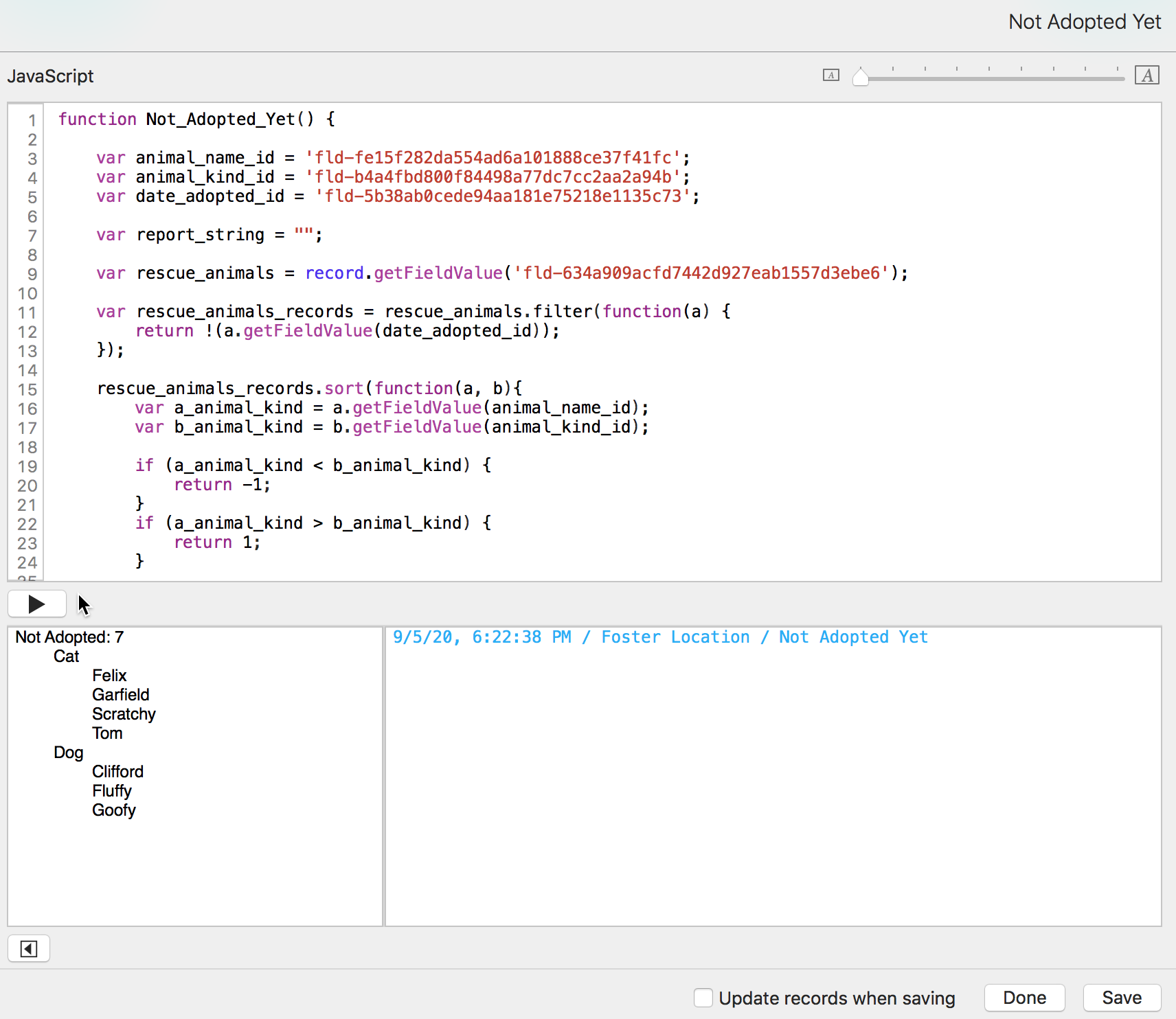
Task: Click line number 1 in the gutter
Action: click(32, 121)
